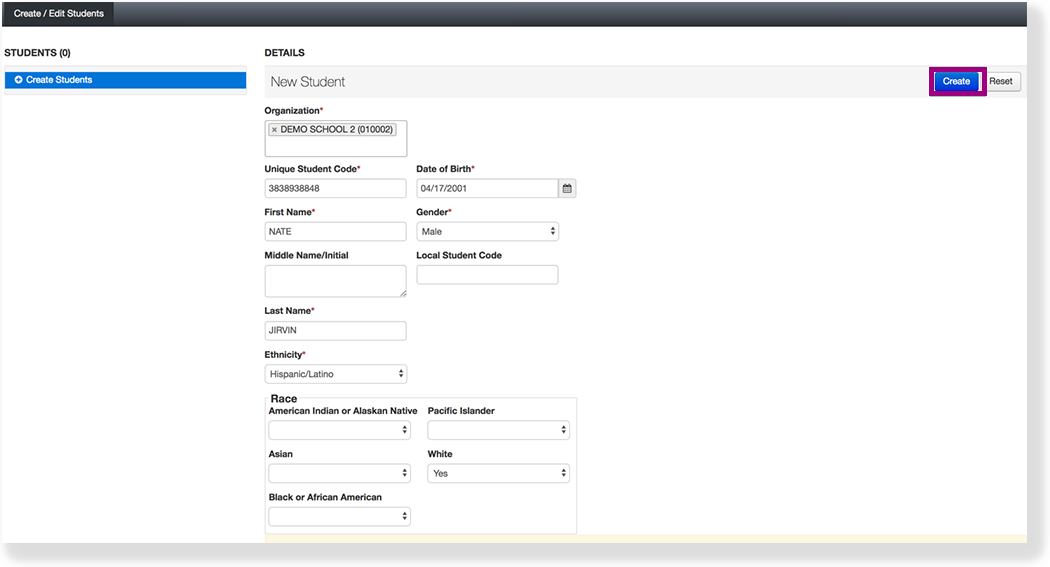Open the Date of Birth calendar picker
Image resolution: width=1050 pixels, height=567 pixels.
[567, 188]
